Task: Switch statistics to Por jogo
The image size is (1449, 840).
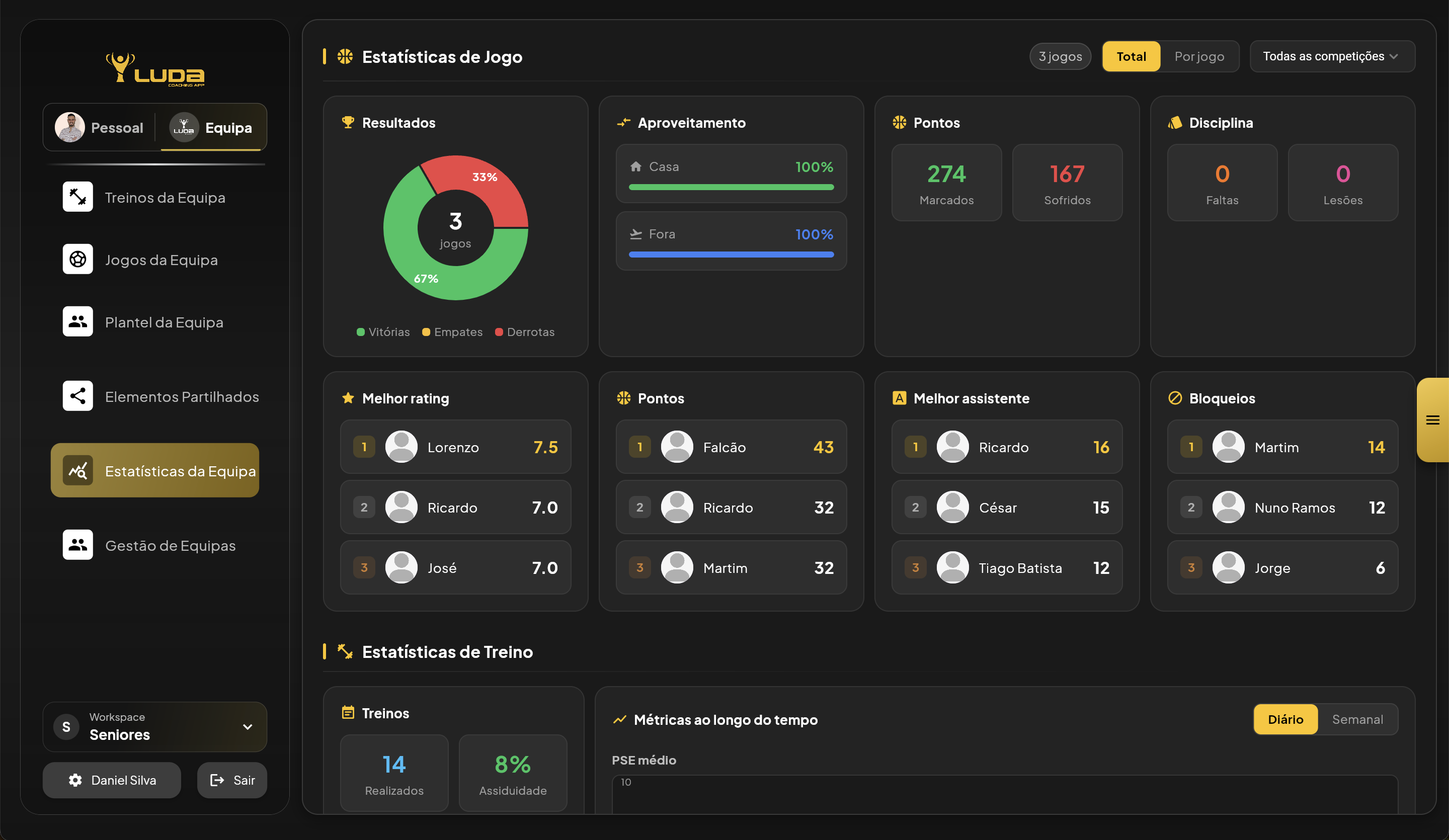Action: point(1199,56)
